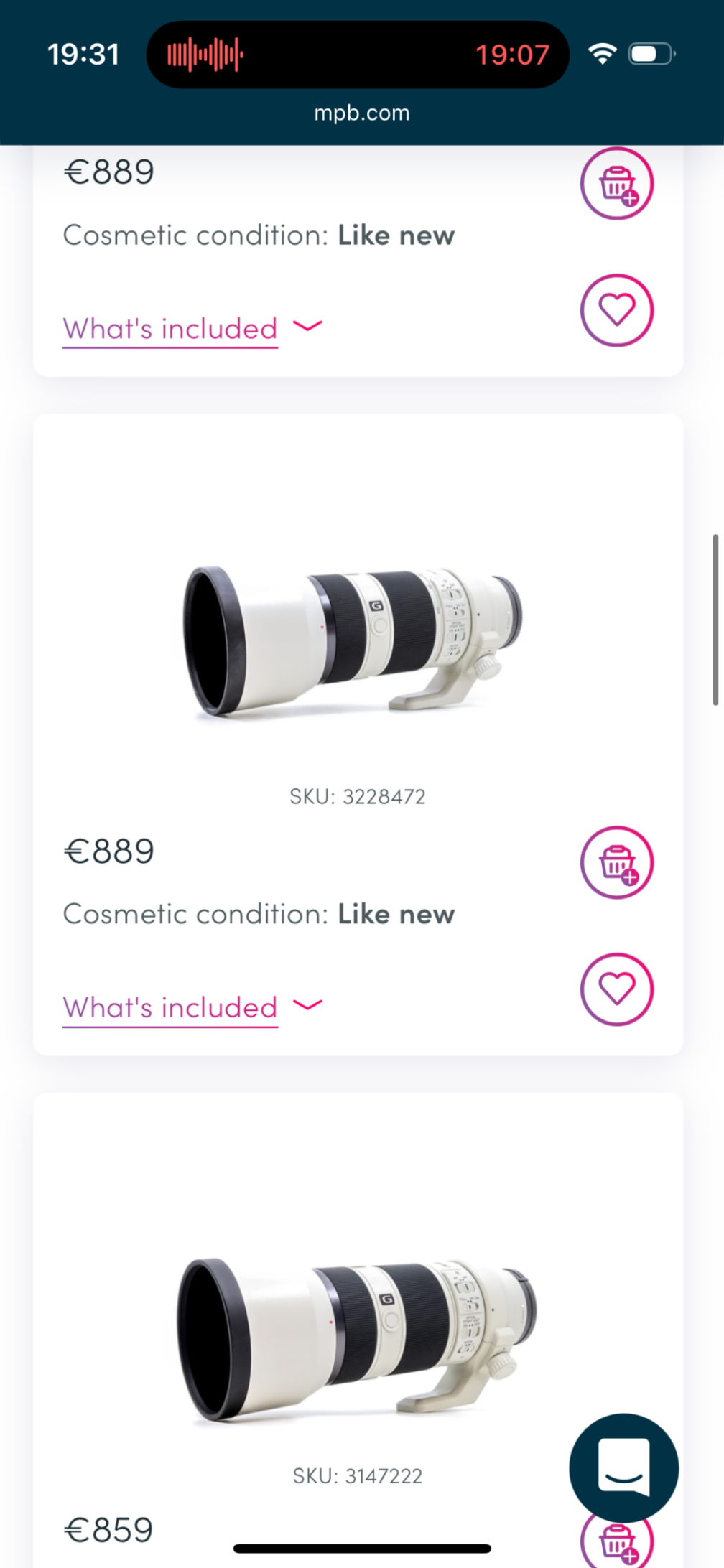Open What's included link on top listing
This screenshot has width=724, height=1568.
(x=170, y=329)
